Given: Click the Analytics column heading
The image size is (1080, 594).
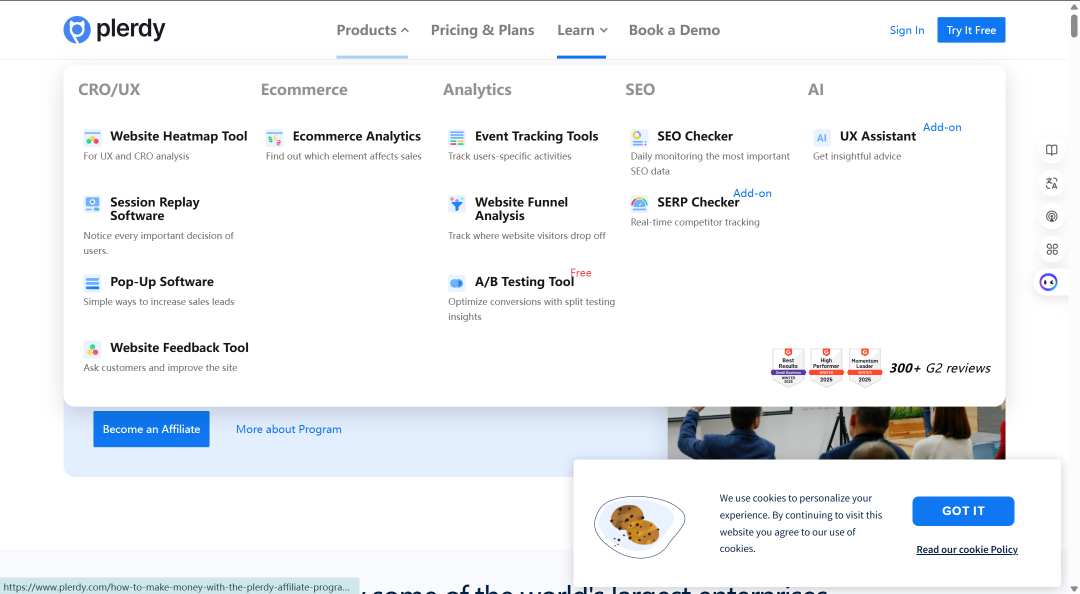Looking at the screenshot, I should coord(477,90).
